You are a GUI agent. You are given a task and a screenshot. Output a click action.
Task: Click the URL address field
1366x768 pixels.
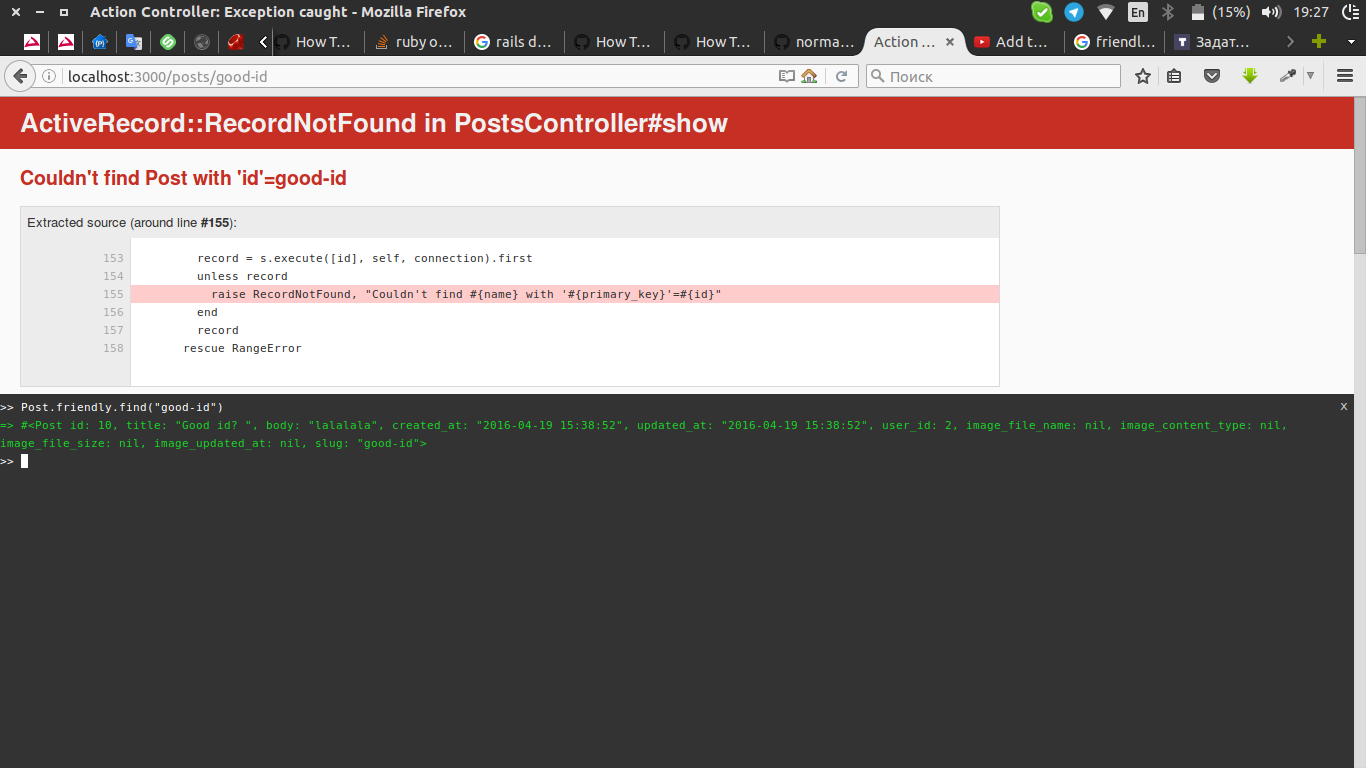point(420,76)
